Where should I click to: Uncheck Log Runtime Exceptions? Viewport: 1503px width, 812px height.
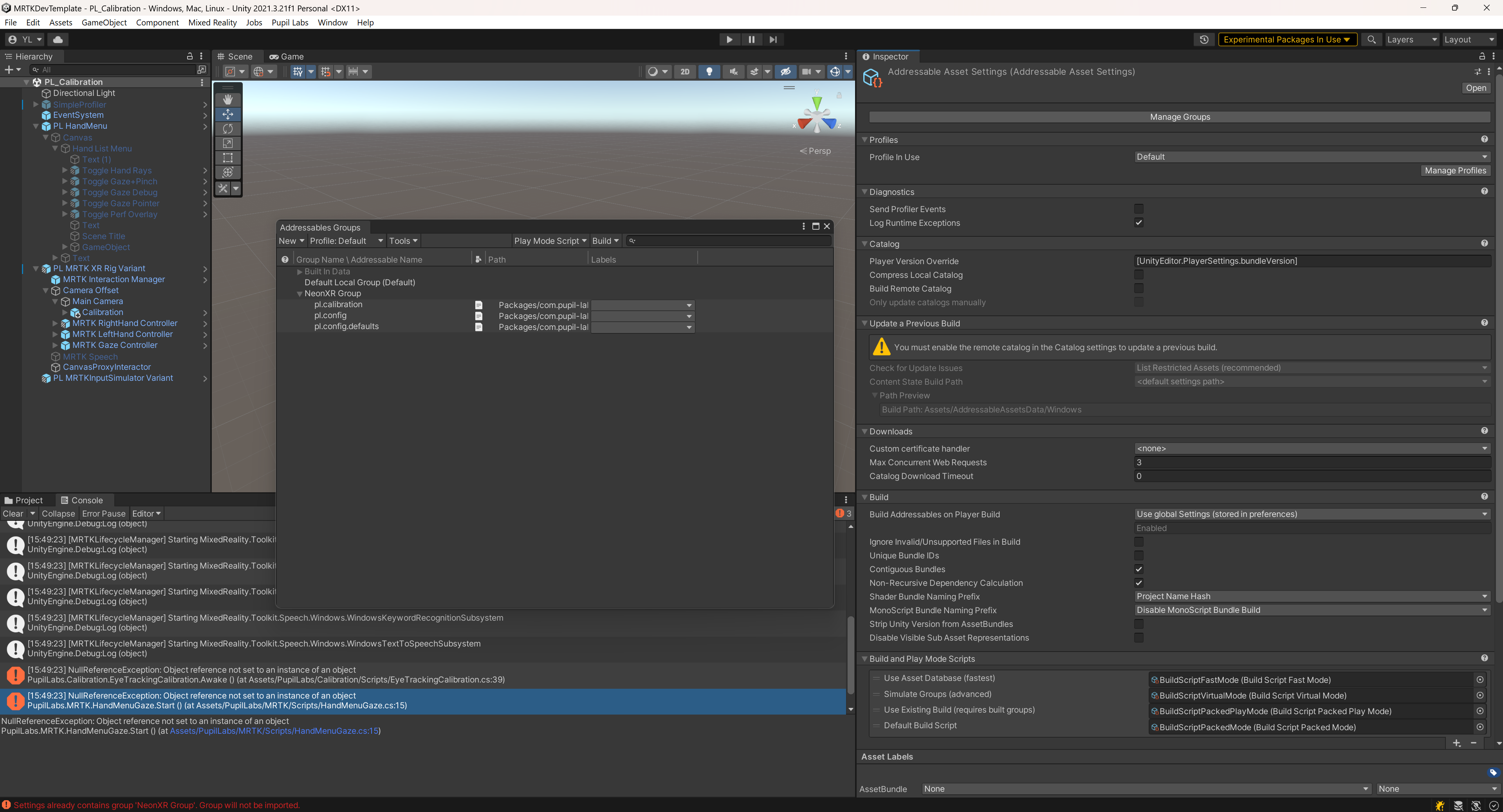pos(1139,222)
